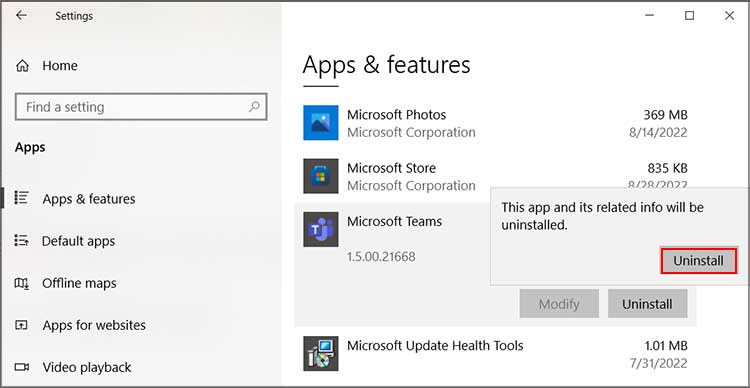
Task: Select Microsoft Update Health Tools name
Action: 435,345
